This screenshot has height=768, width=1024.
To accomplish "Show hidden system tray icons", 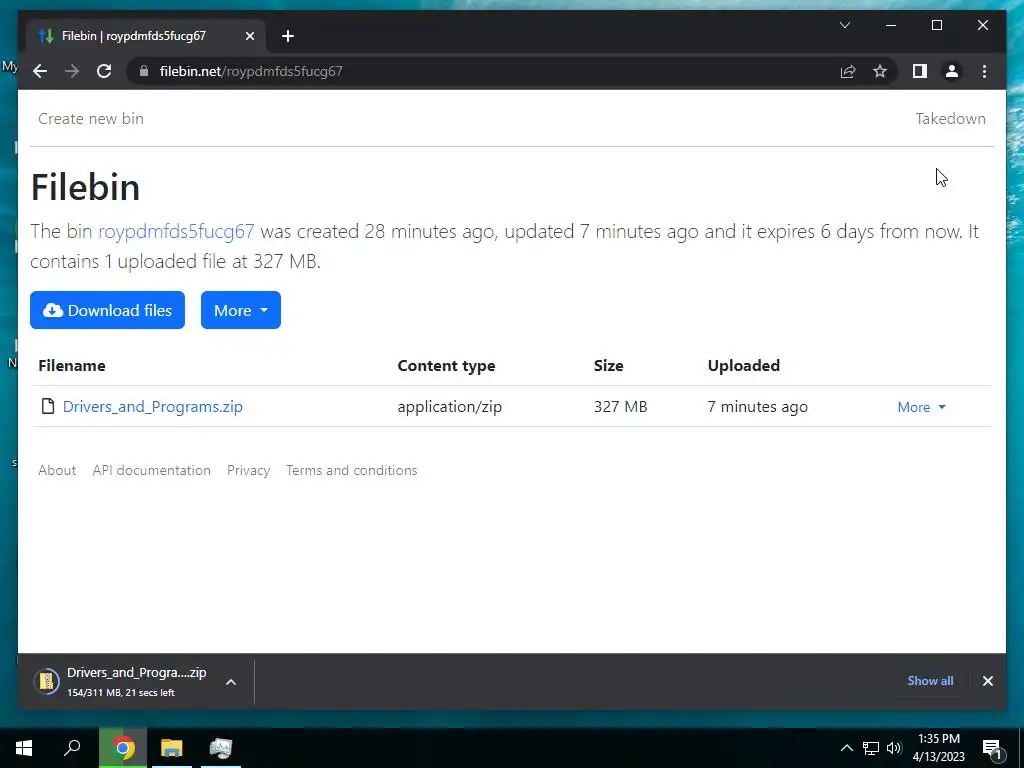I will coord(846,748).
